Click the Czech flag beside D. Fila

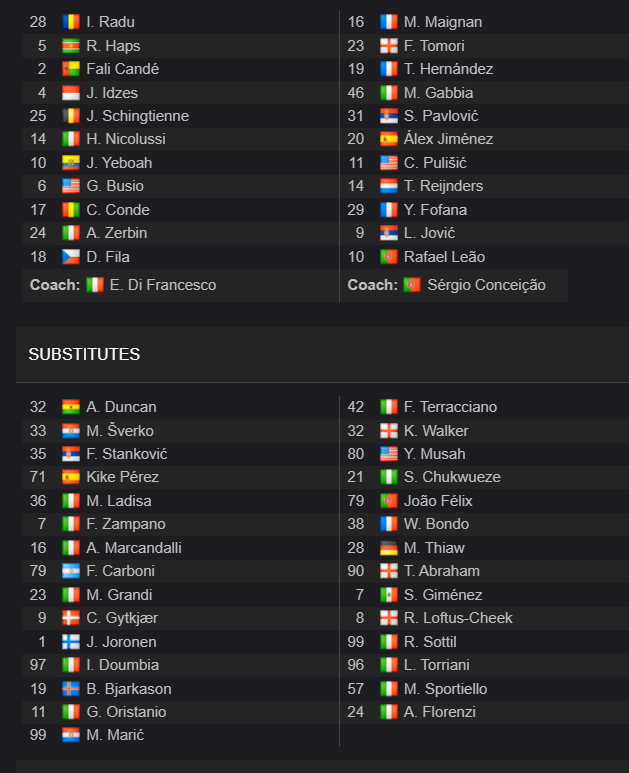pyautogui.click(x=71, y=257)
